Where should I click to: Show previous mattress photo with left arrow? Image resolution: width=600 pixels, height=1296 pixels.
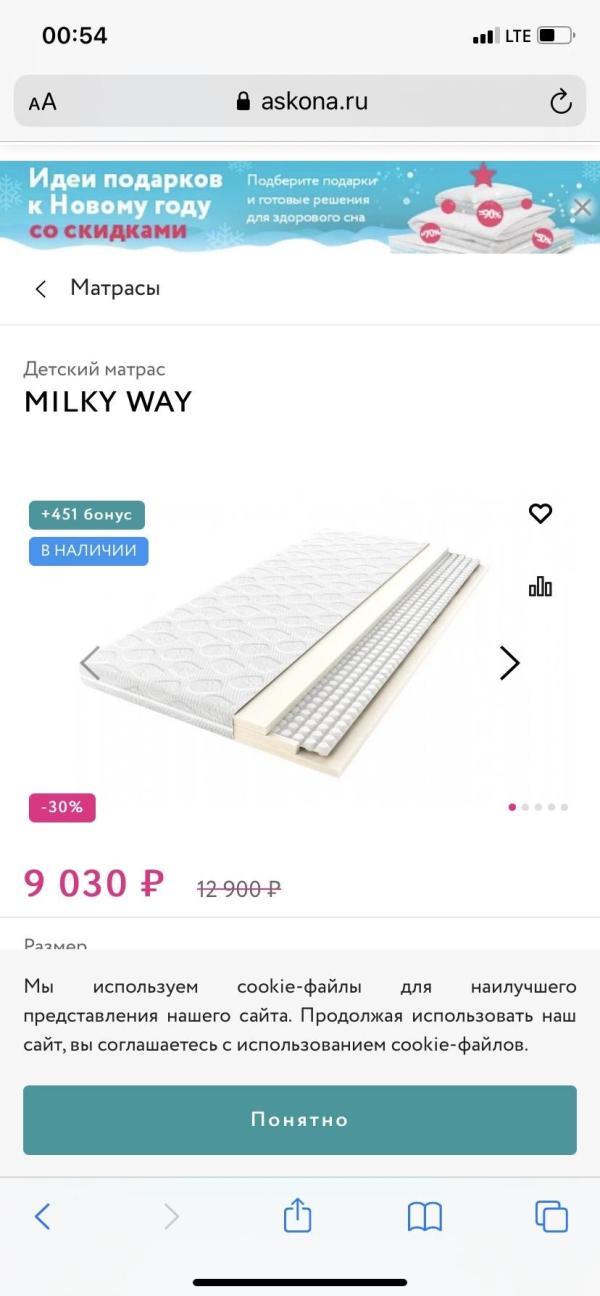click(x=90, y=663)
